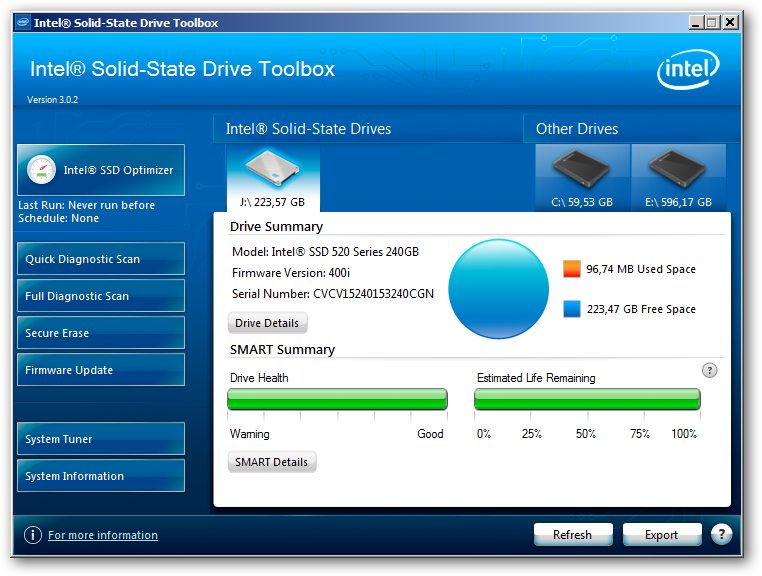Image resolution: width=762 pixels, height=576 pixels.
Task: Click the Intel Solid-State Drives header
Action: pos(309,129)
